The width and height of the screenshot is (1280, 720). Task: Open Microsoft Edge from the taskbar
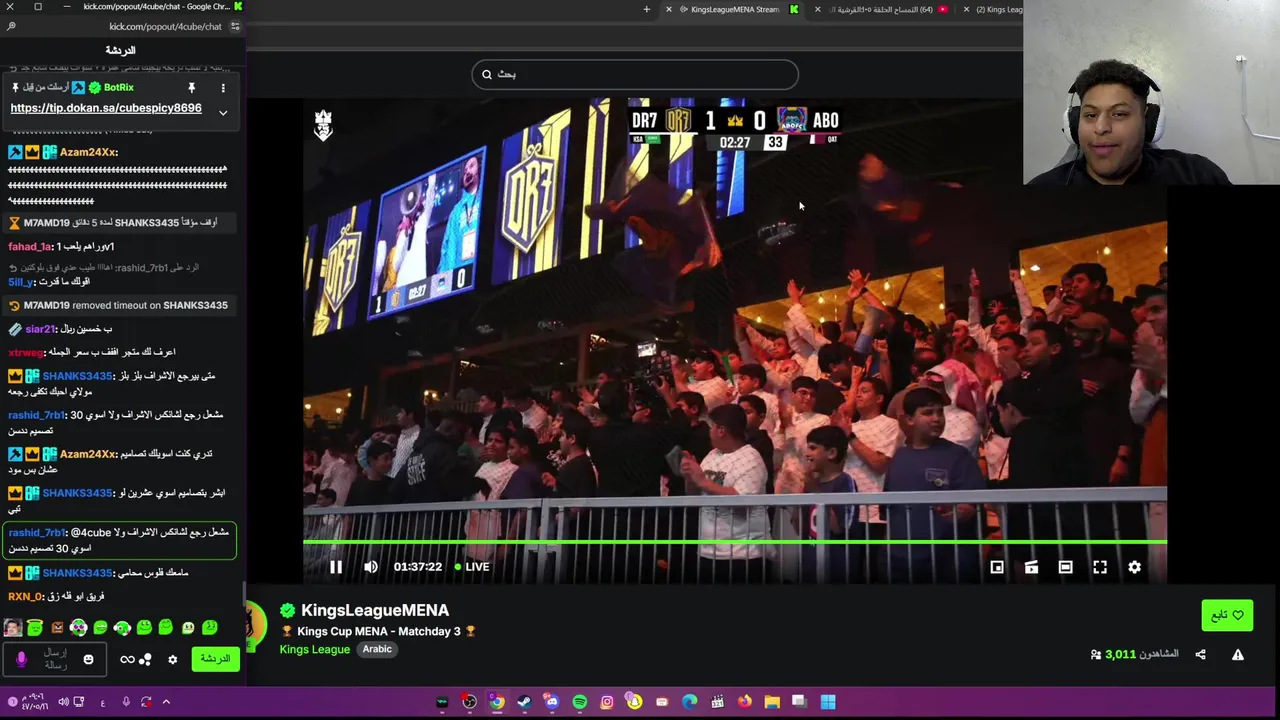[x=689, y=702]
